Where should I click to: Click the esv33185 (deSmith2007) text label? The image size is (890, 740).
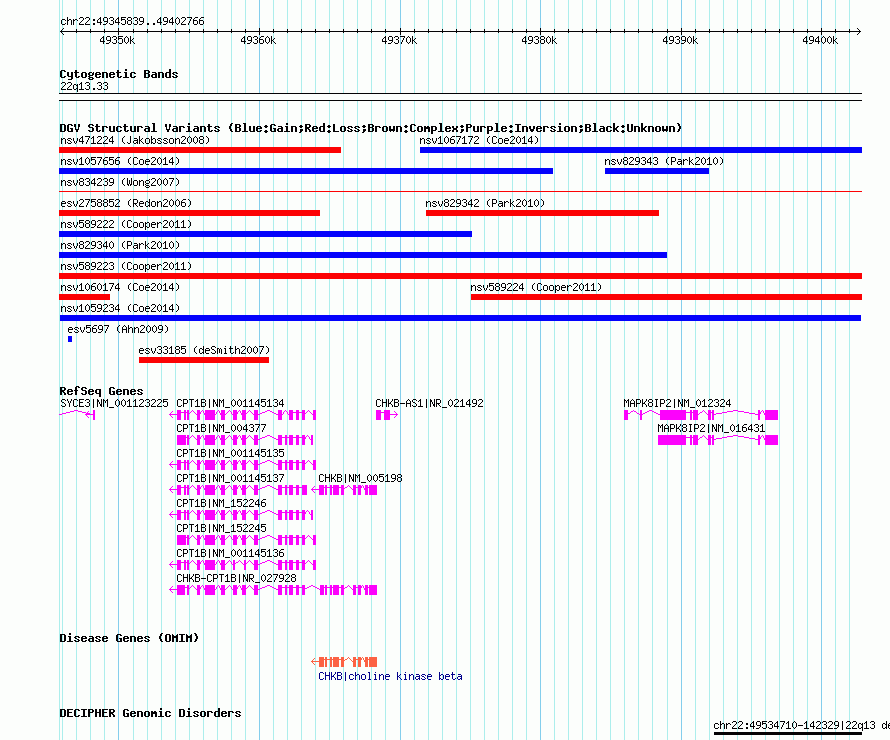(204, 350)
